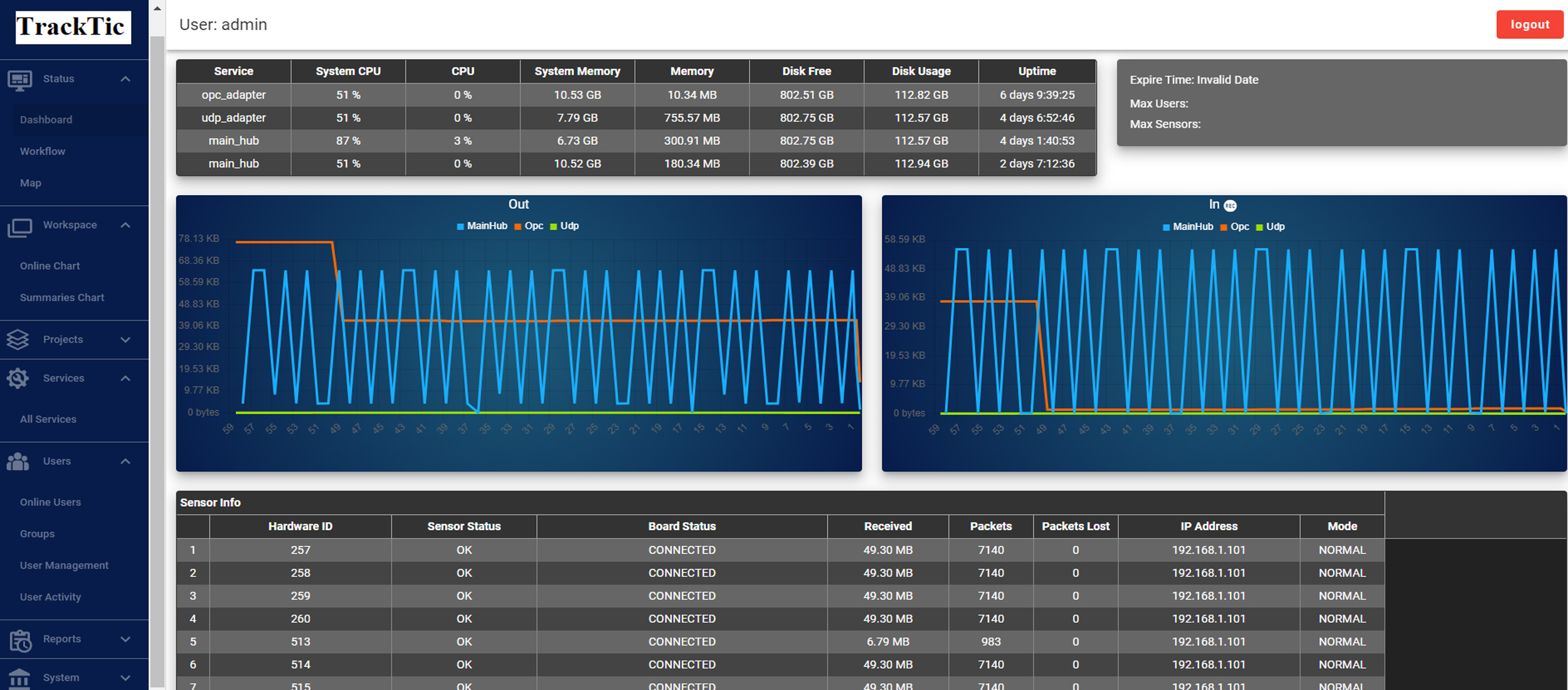The image size is (1568, 690).
Task: Click the Packets Lost column header
Action: [1076, 526]
